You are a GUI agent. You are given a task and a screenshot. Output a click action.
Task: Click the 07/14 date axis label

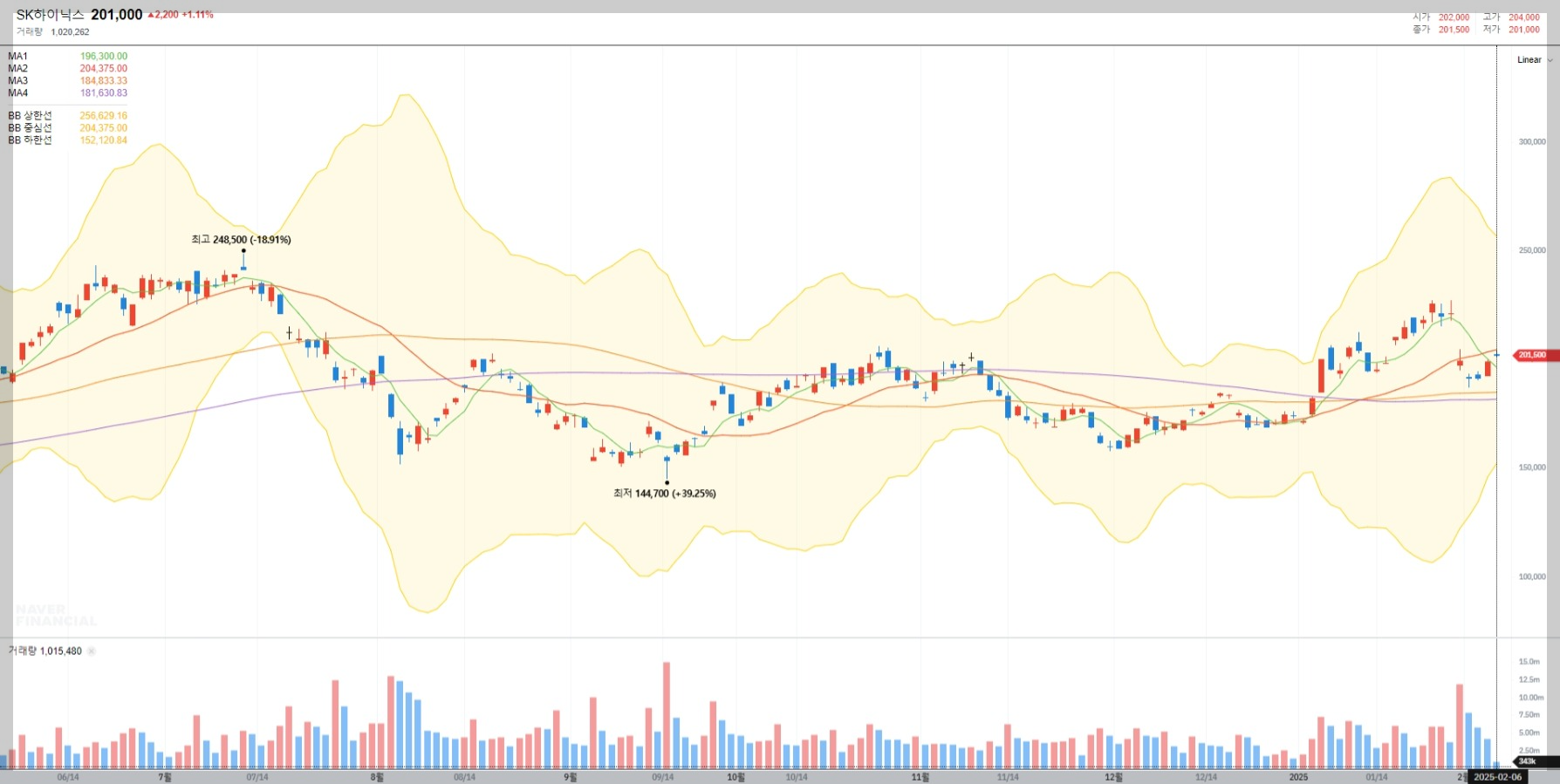coord(257,777)
